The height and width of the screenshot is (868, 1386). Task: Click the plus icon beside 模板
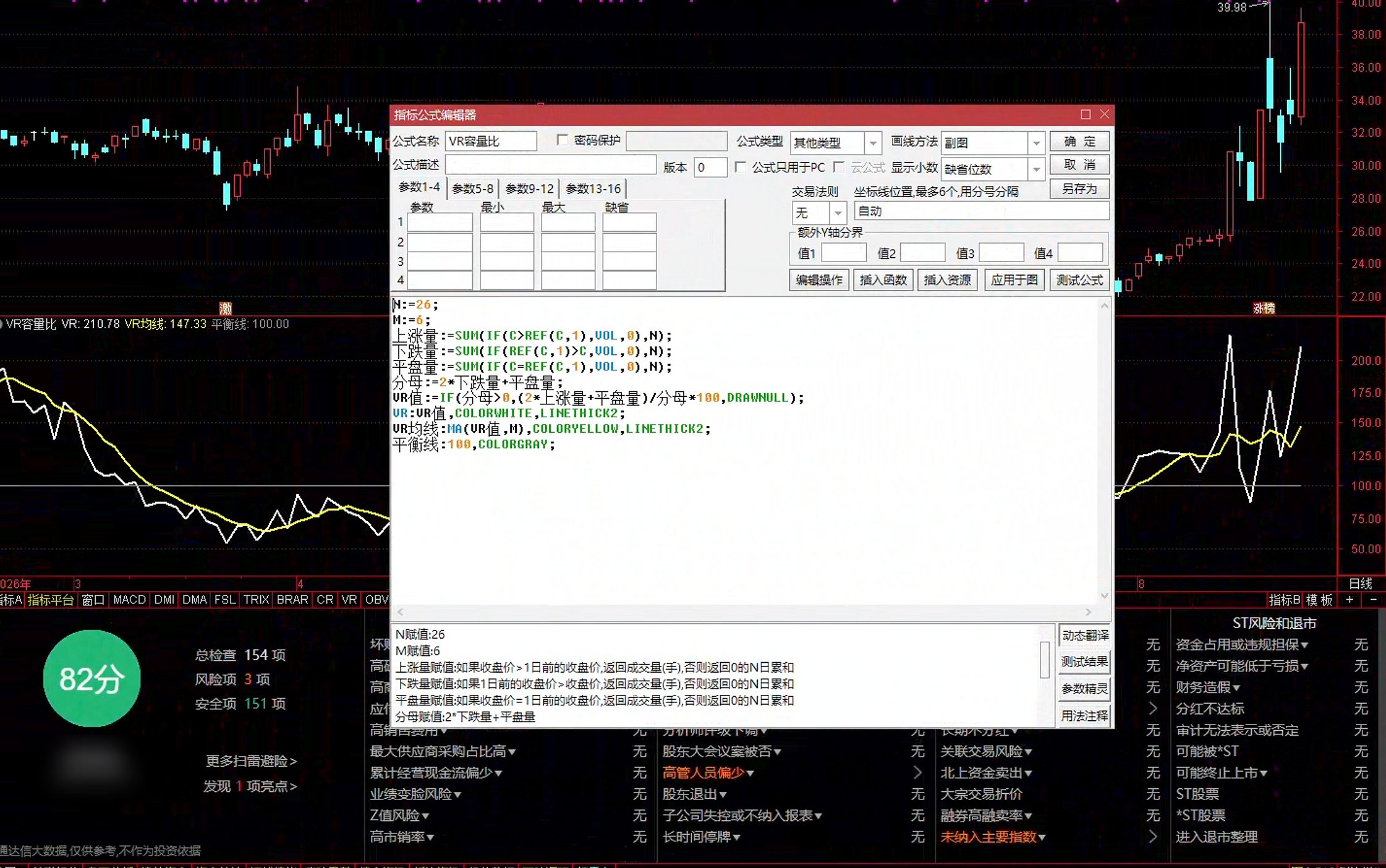1350,600
